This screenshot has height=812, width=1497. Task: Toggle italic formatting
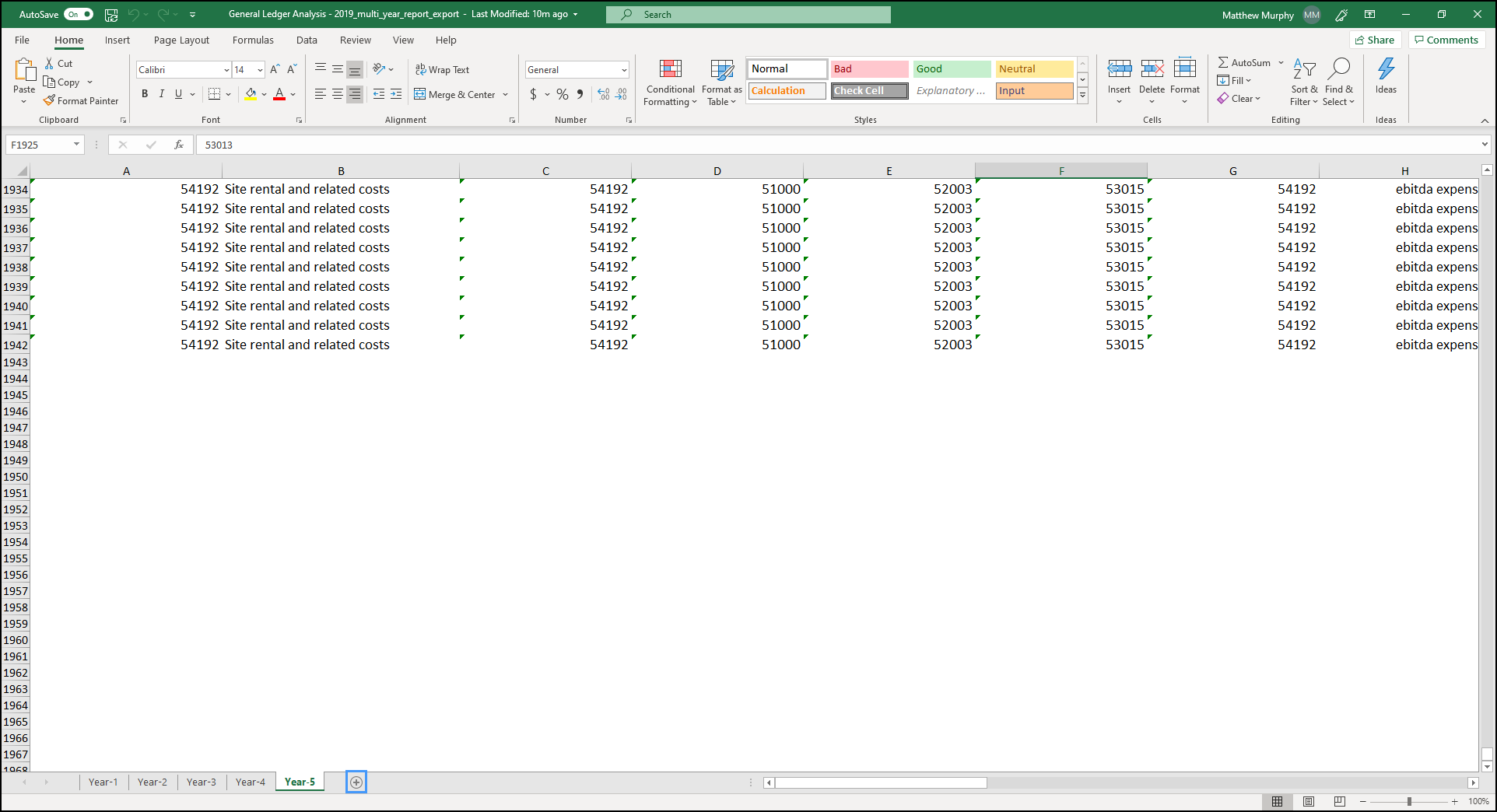click(x=162, y=93)
